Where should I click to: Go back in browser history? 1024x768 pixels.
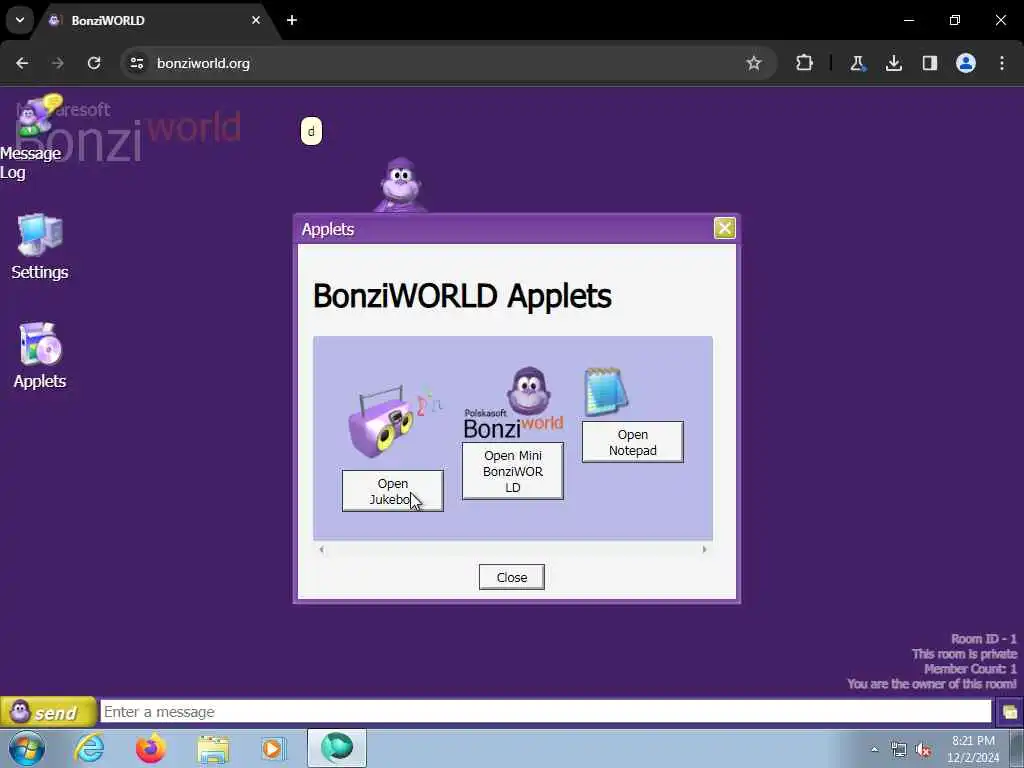(22, 63)
